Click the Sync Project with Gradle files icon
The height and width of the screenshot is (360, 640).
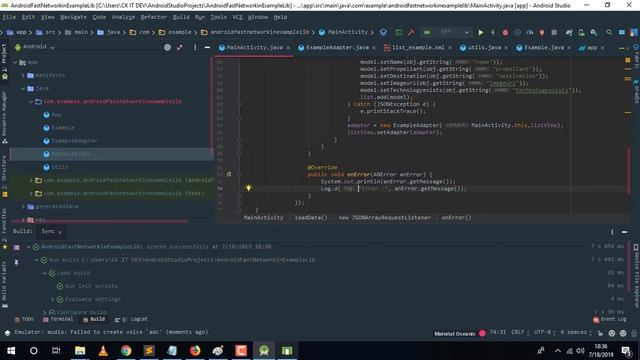coord(569,32)
